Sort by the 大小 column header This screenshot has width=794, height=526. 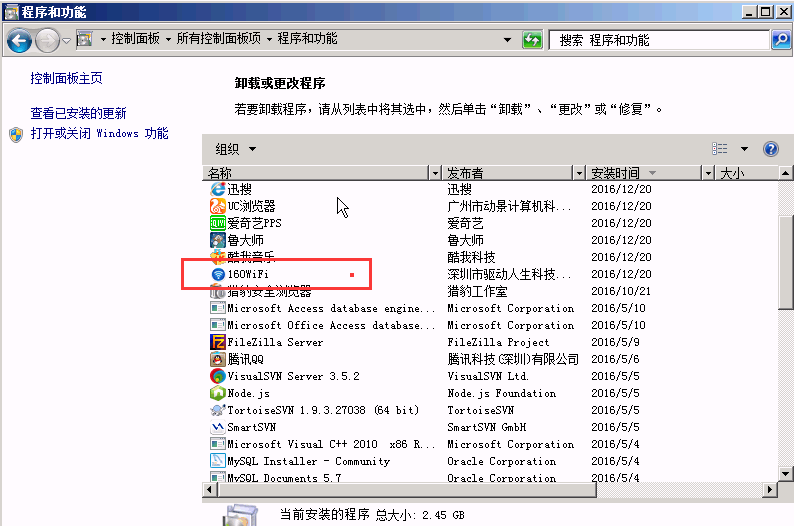[x=747, y=173]
